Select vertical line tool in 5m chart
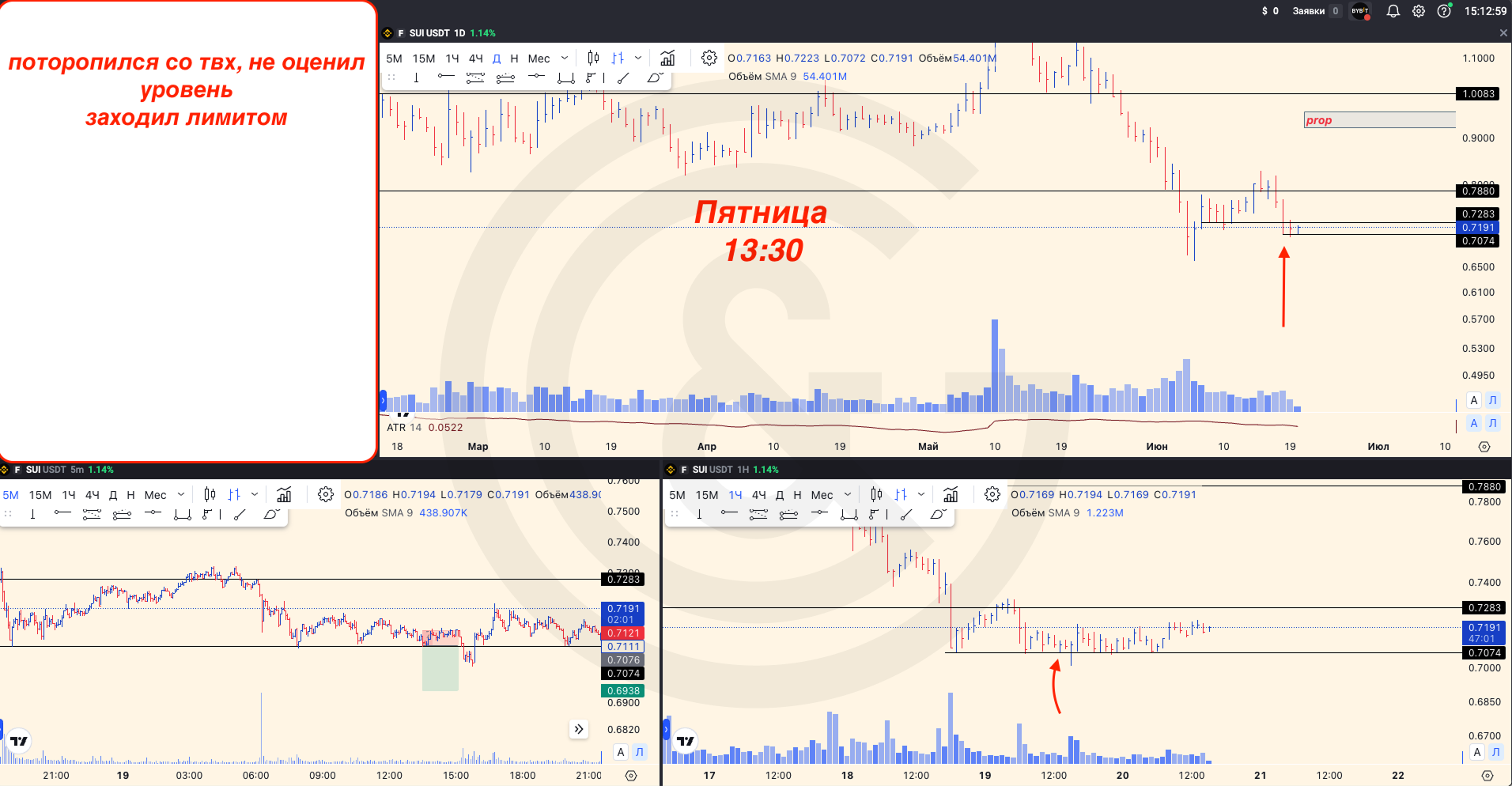 click(32, 515)
